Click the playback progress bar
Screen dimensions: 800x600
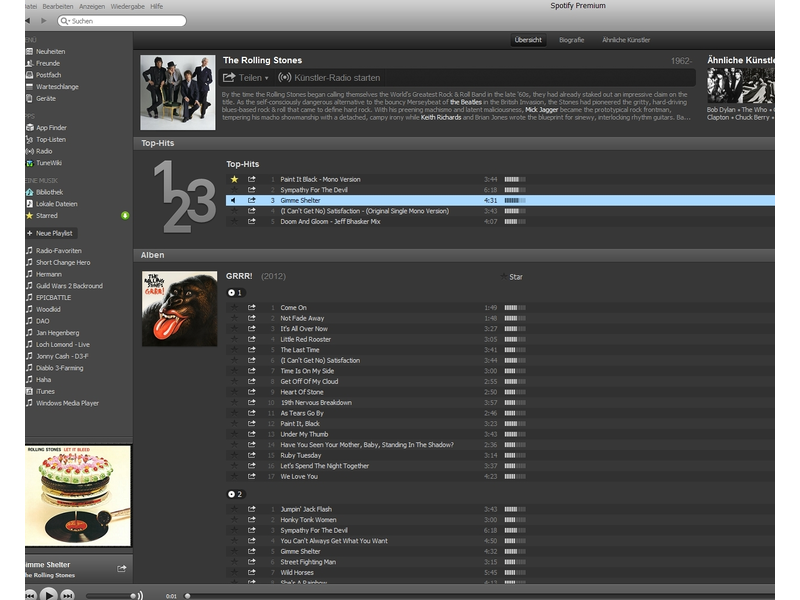coord(480,595)
